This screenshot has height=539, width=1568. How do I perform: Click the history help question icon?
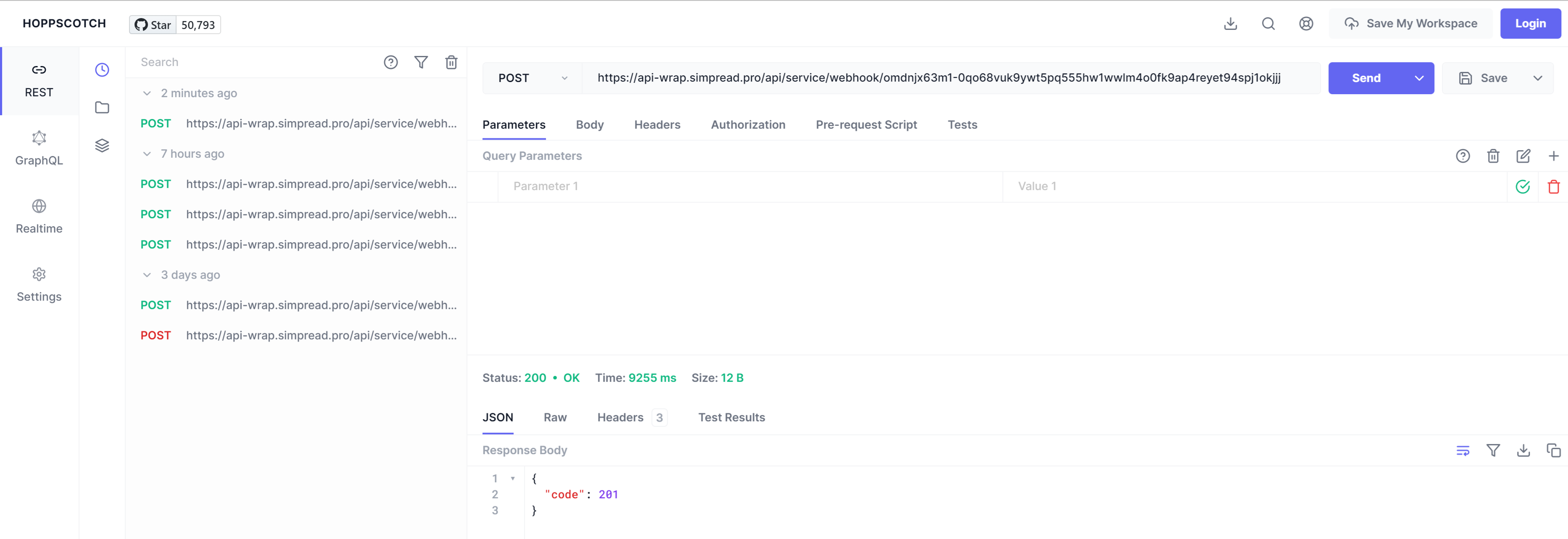pyautogui.click(x=391, y=62)
